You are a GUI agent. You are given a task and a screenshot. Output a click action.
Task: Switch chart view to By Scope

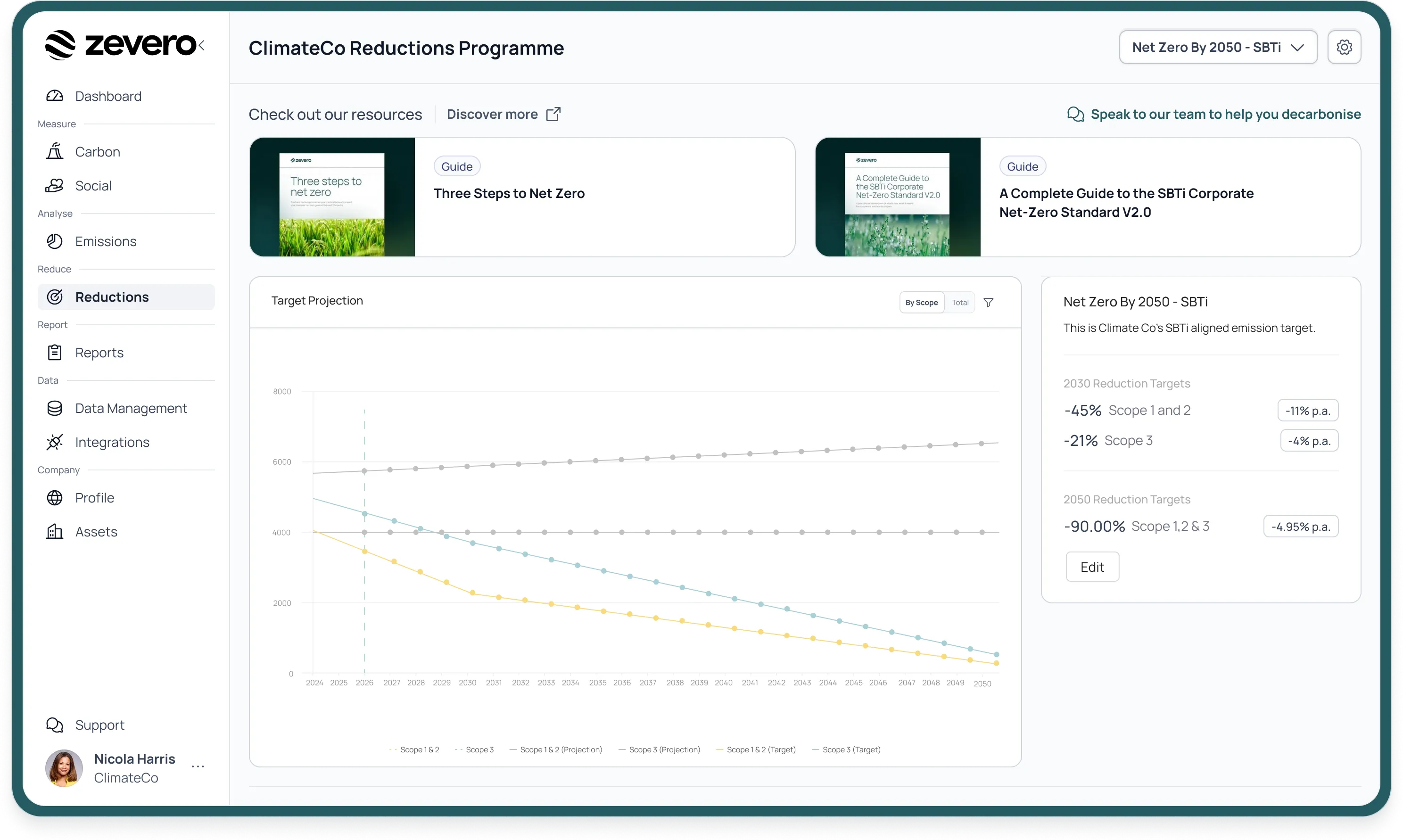[921, 303]
